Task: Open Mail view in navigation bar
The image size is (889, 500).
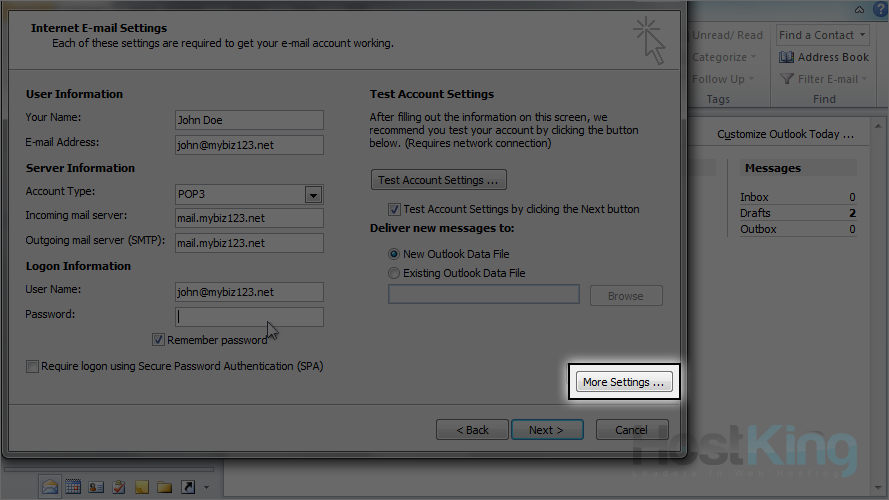Action: 50,487
